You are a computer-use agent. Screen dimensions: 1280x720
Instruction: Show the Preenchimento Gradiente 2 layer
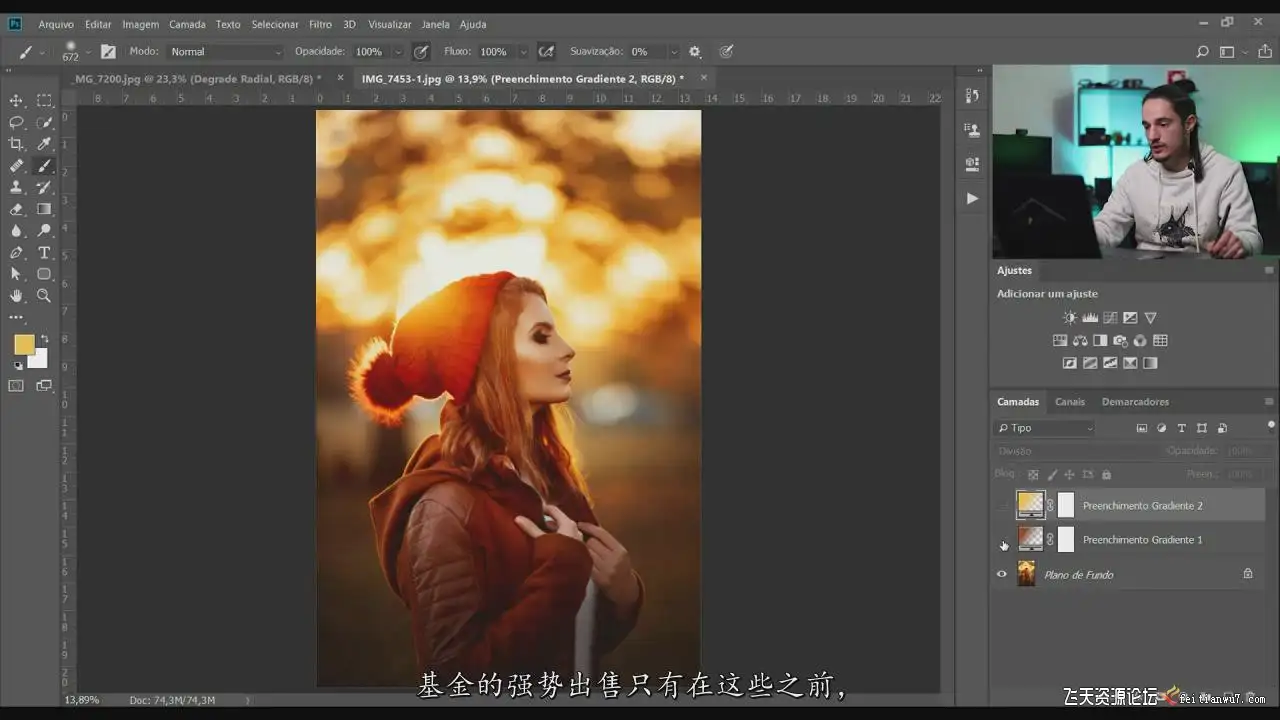coord(1002,505)
